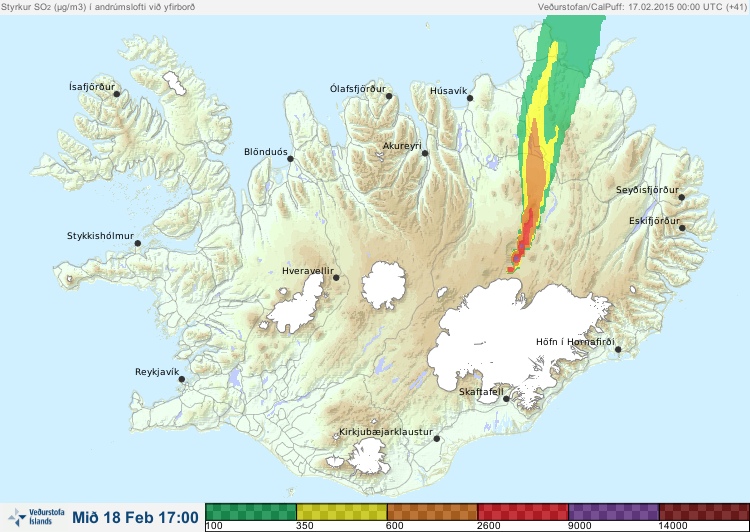The width and height of the screenshot is (750, 532).
Task: Click the Stykkishólmur marker dot
Action: (x=138, y=244)
